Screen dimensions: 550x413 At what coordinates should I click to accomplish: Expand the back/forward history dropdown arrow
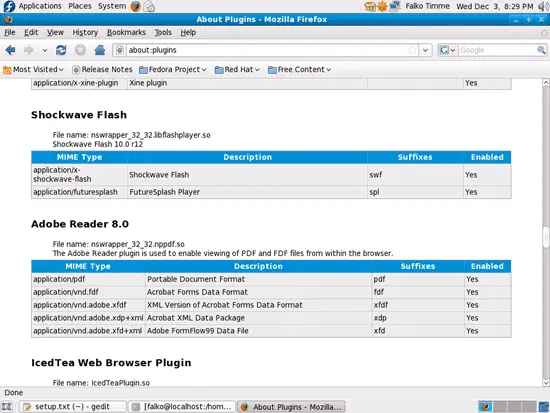45,50
